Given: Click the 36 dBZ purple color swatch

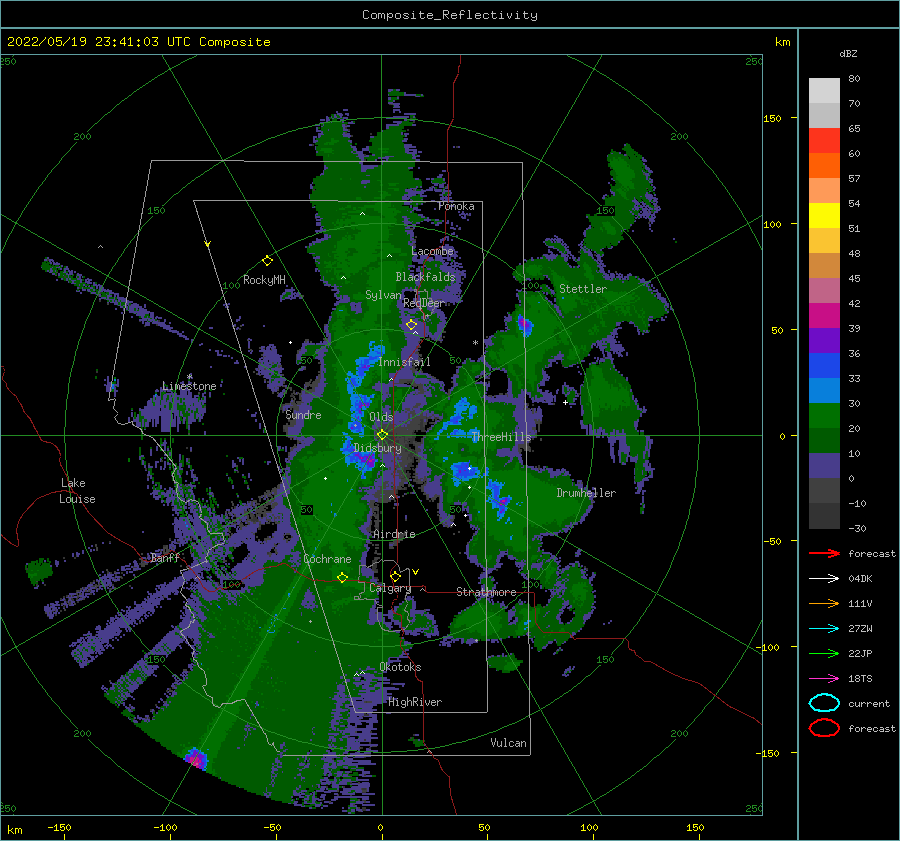Looking at the screenshot, I should click(824, 340).
